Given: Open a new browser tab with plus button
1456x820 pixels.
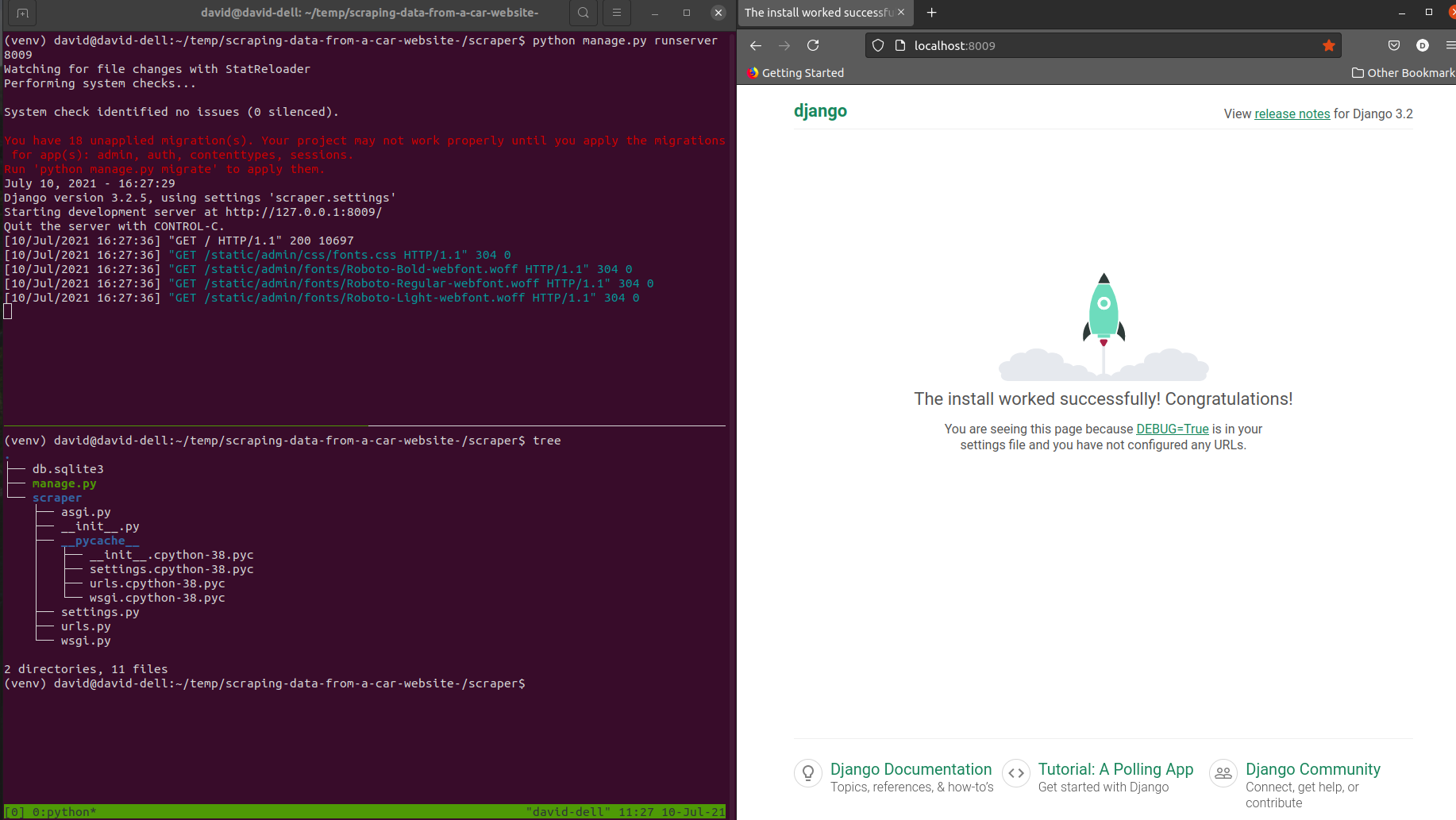Looking at the screenshot, I should click(931, 13).
